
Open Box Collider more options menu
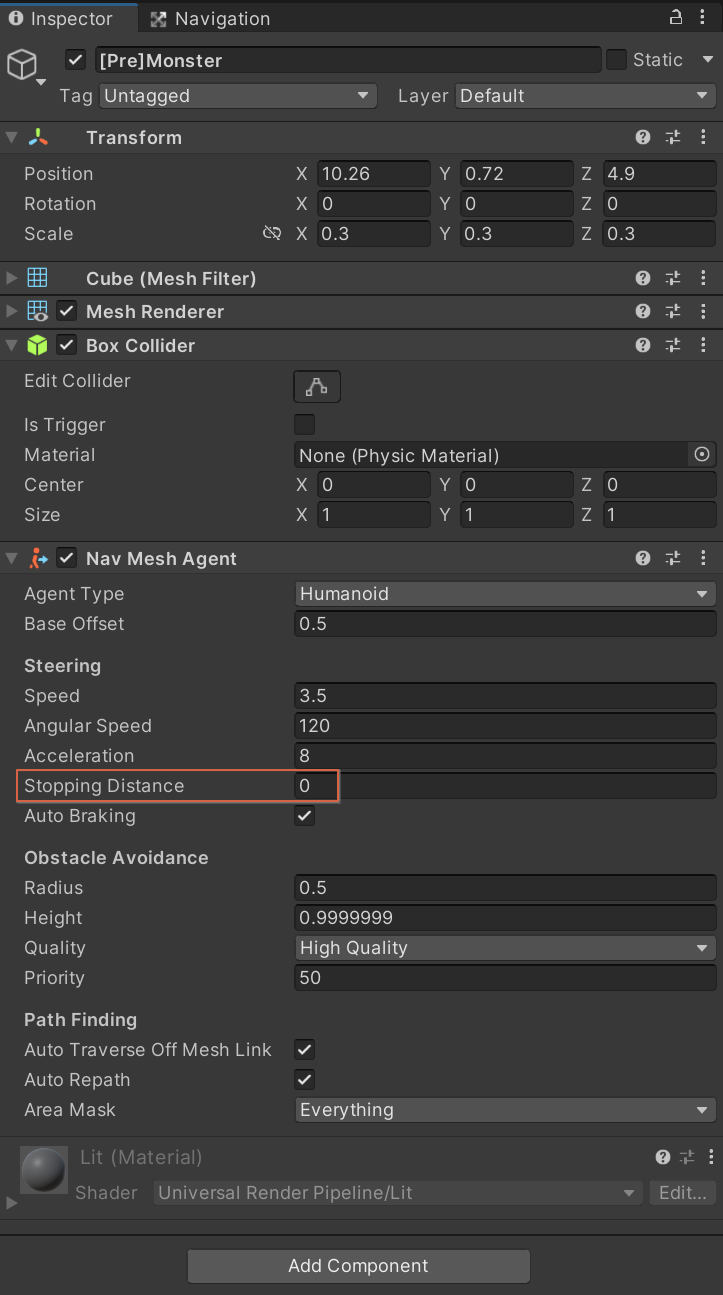point(704,346)
